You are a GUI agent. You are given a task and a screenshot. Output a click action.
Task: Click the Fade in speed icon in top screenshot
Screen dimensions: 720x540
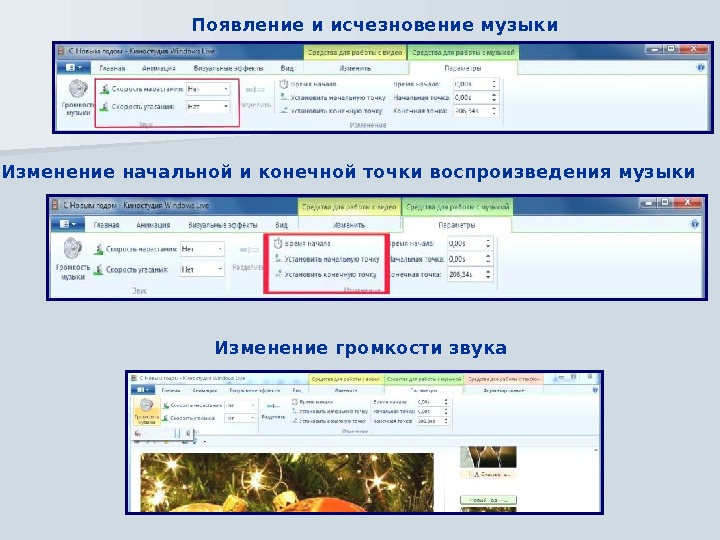(x=105, y=89)
